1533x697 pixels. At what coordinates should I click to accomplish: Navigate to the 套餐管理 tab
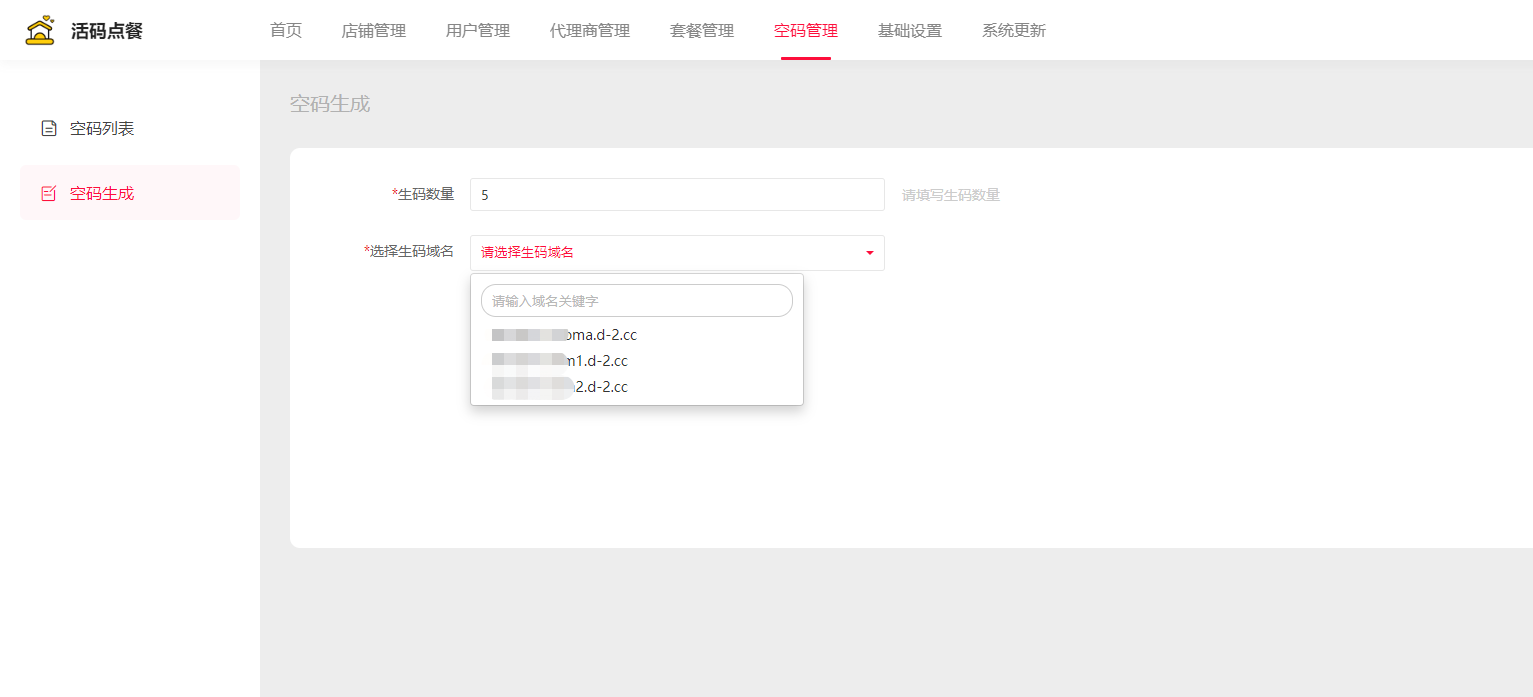point(702,31)
